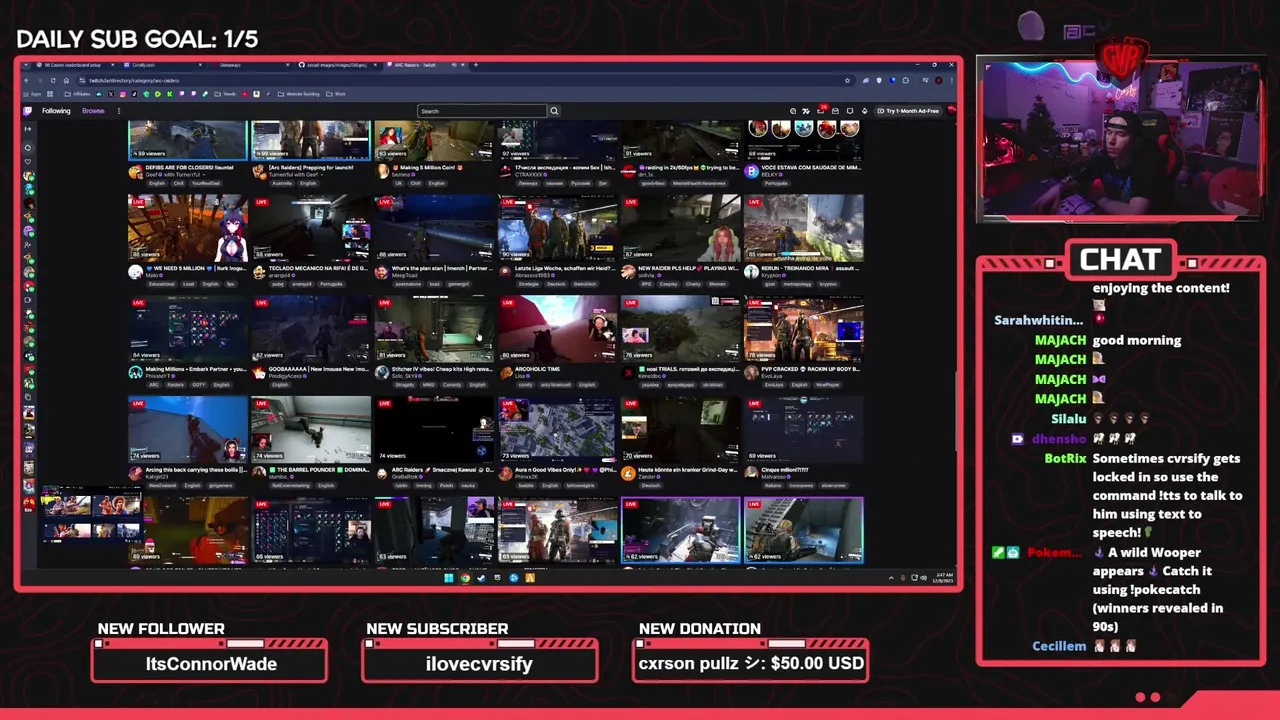The image size is (1280, 720).
Task: Click 'Comedy' tag under Stitcher IV vibes
Action: pyautogui.click(x=452, y=385)
